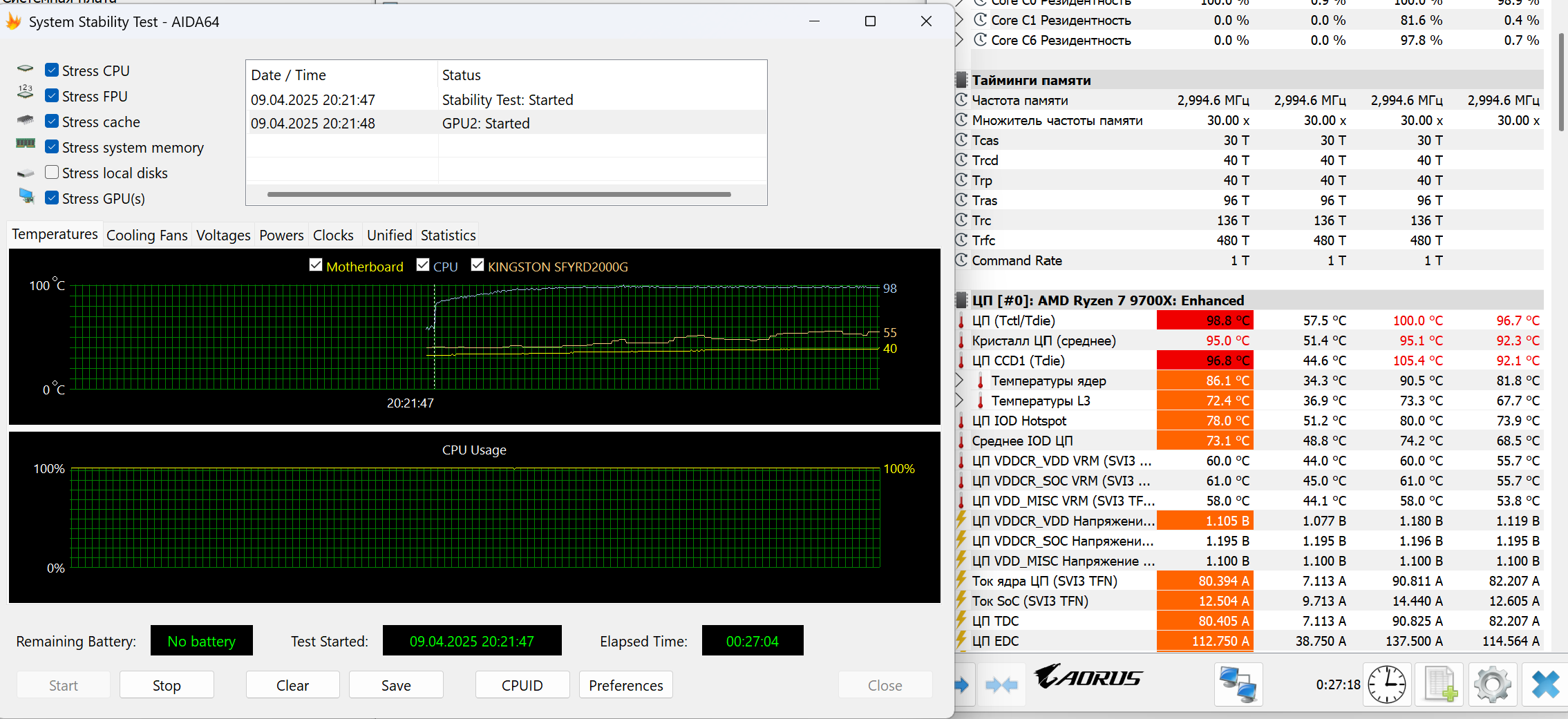Click the lightning icon beside ЦП TDC
This screenshot has width=1568, height=719.
[x=961, y=620]
